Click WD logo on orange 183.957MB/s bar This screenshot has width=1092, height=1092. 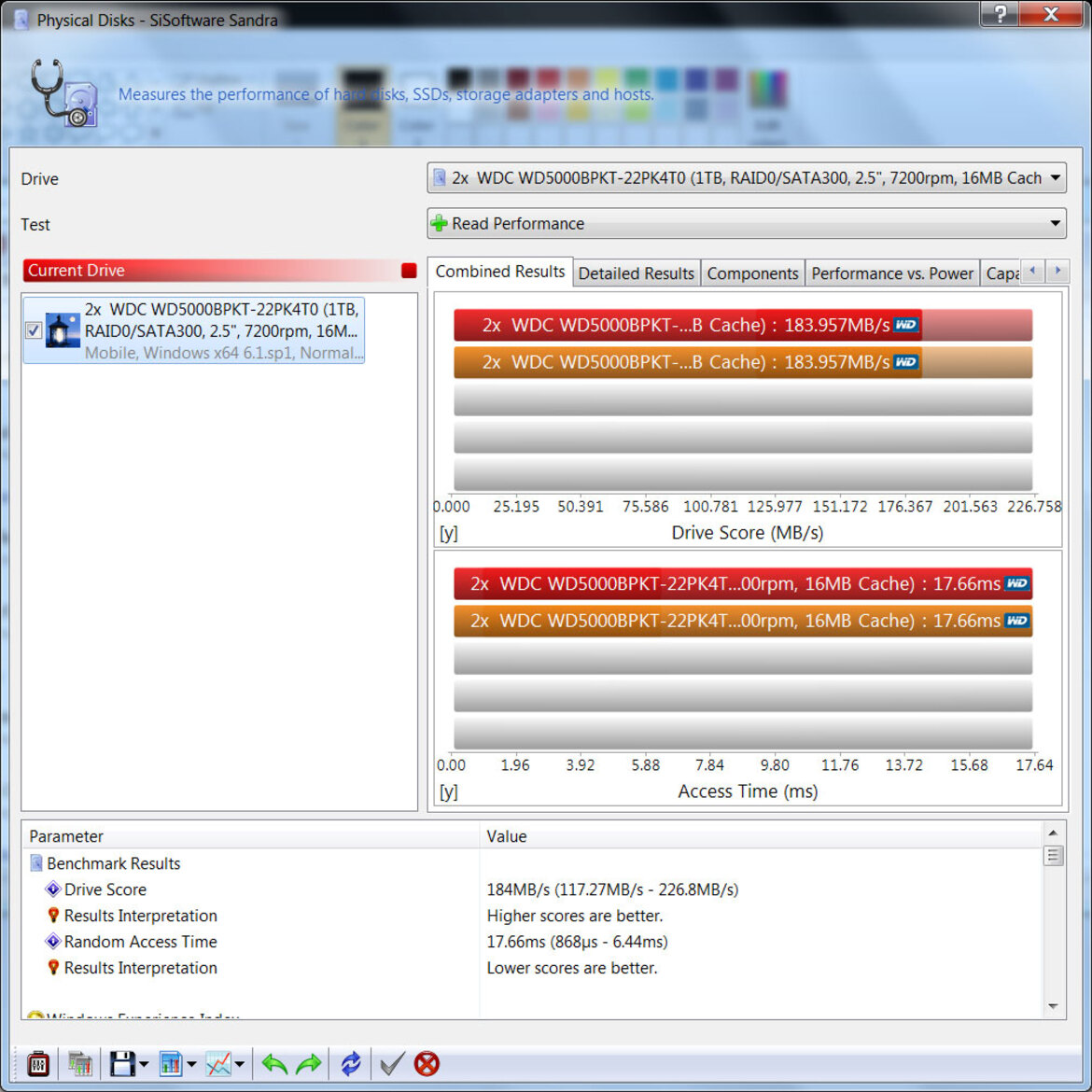[x=905, y=362]
